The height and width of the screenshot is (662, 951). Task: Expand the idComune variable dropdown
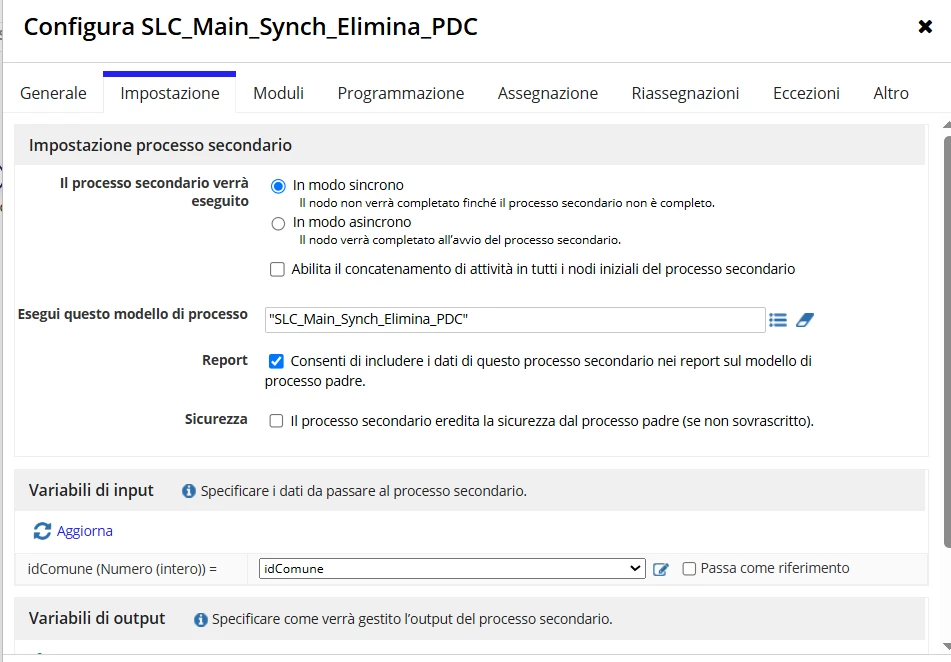[452, 569]
